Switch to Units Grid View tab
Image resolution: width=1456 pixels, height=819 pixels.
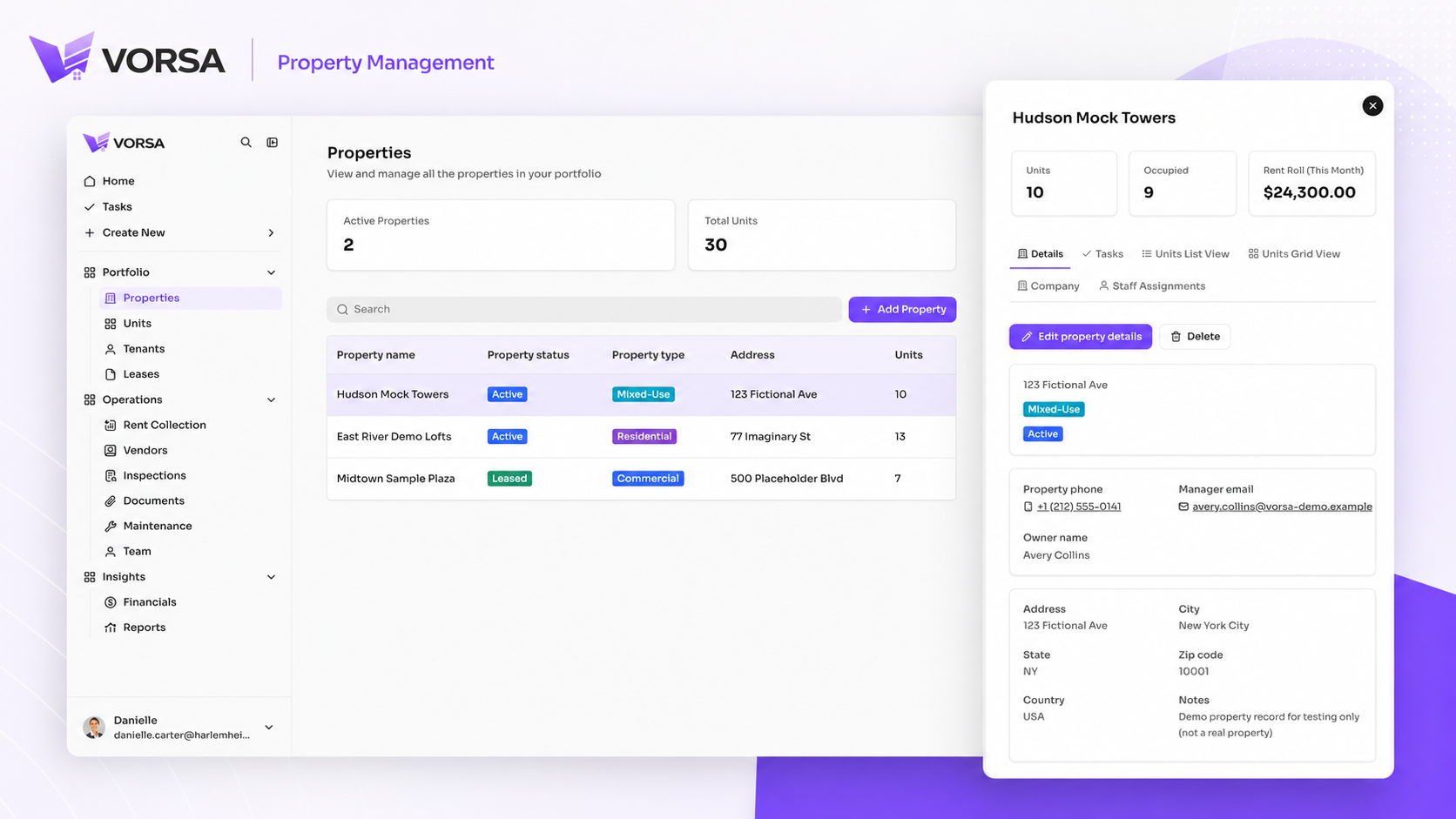point(1294,254)
